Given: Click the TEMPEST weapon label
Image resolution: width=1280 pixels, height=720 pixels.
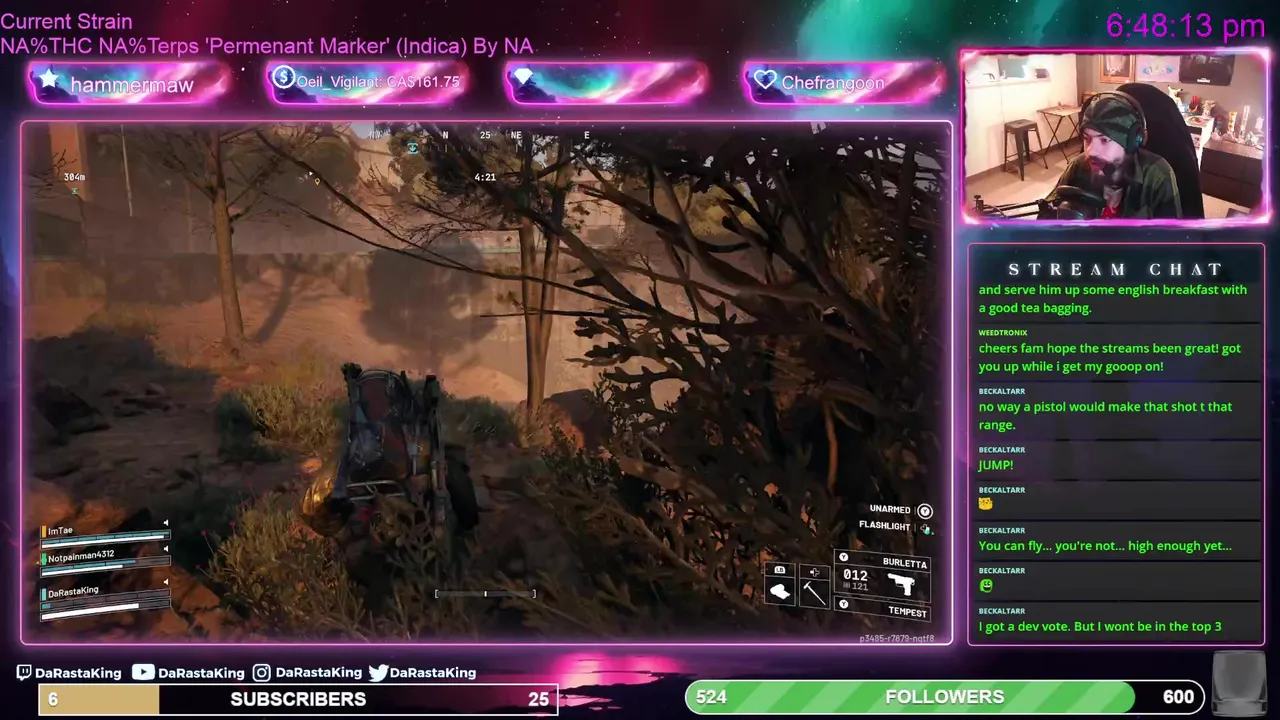Looking at the screenshot, I should point(908,612).
